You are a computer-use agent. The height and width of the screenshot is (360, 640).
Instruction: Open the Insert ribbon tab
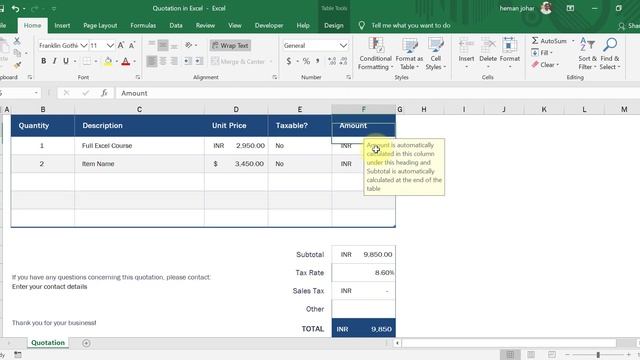(x=62, y=25)
